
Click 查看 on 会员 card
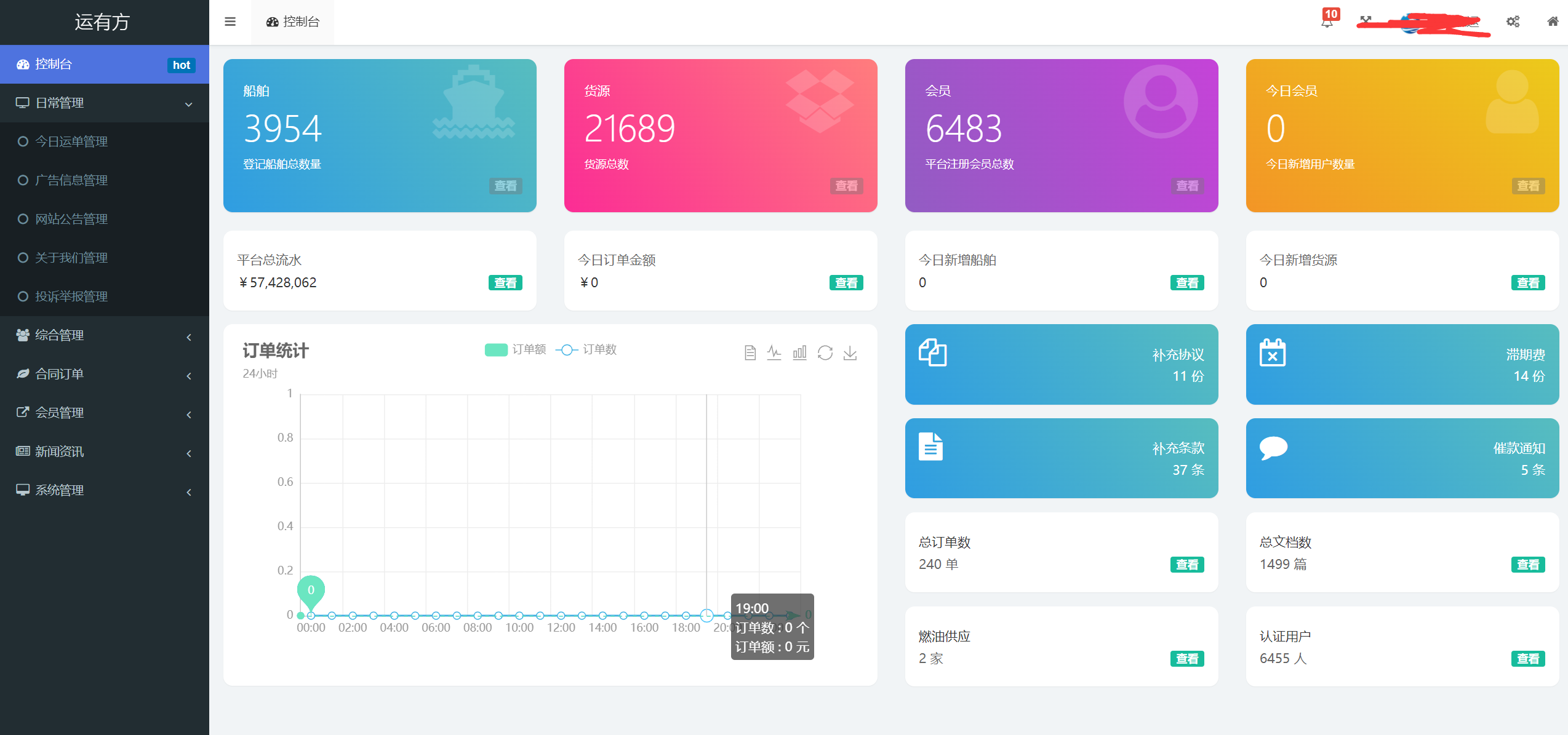1187,186
